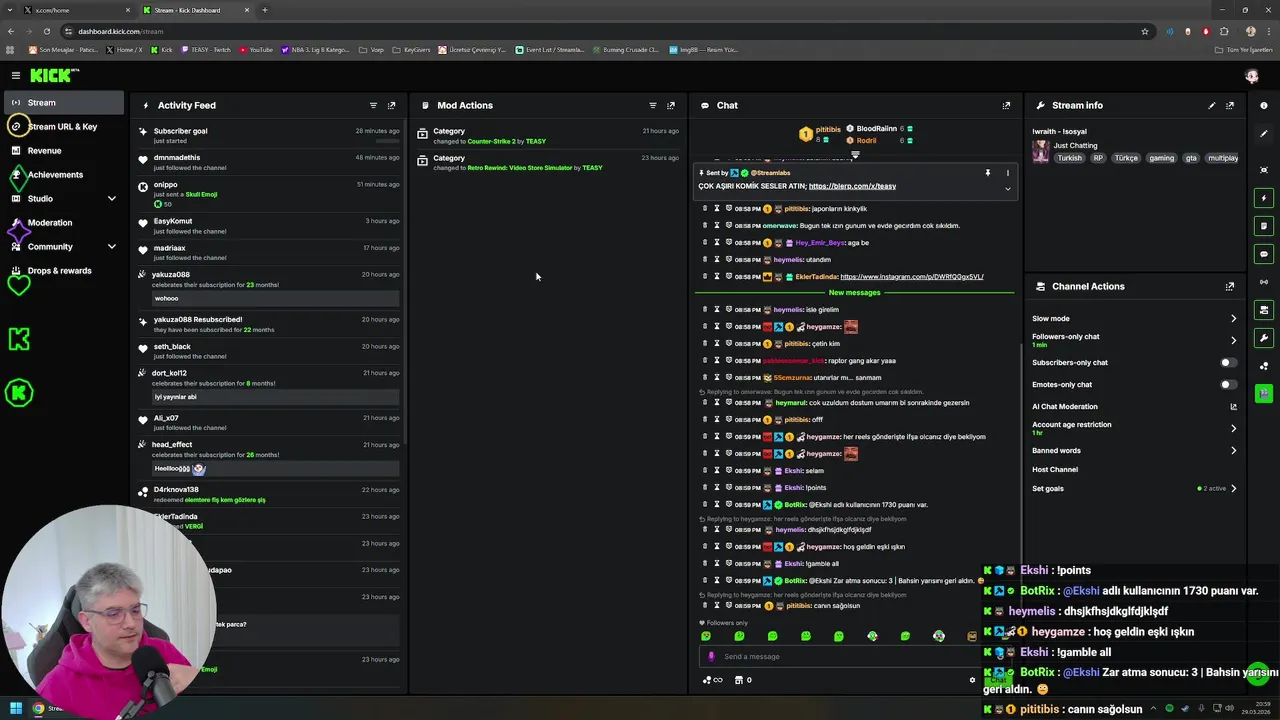
Task: Open the TEASY - Twitch bookmark
Action: tap(205, 50)
